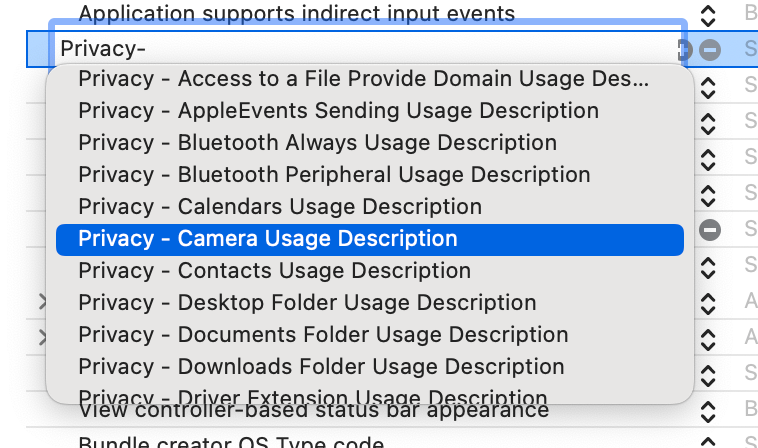Open key stepper for View controller-based status bar appearance

[708, 412]
